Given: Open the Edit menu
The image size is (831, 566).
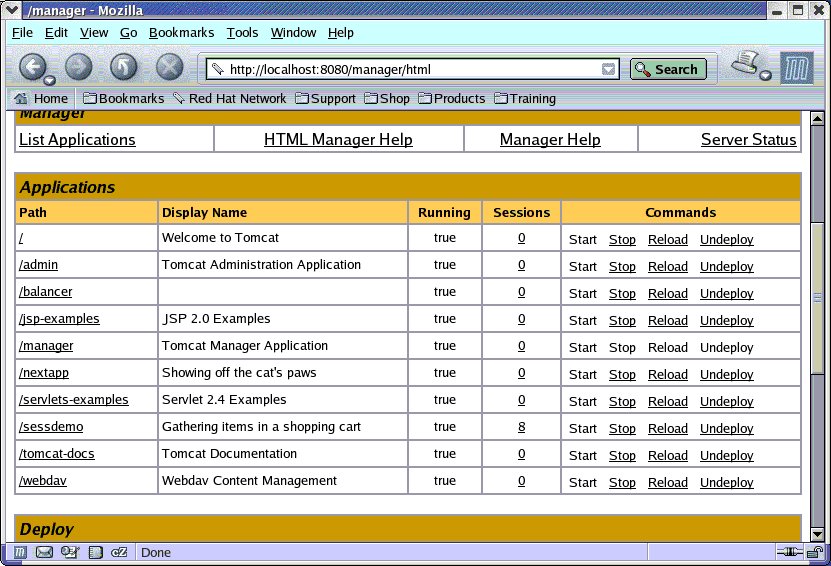Looking at the screenshot, I should pyautogui.click(x=56, y=33).
